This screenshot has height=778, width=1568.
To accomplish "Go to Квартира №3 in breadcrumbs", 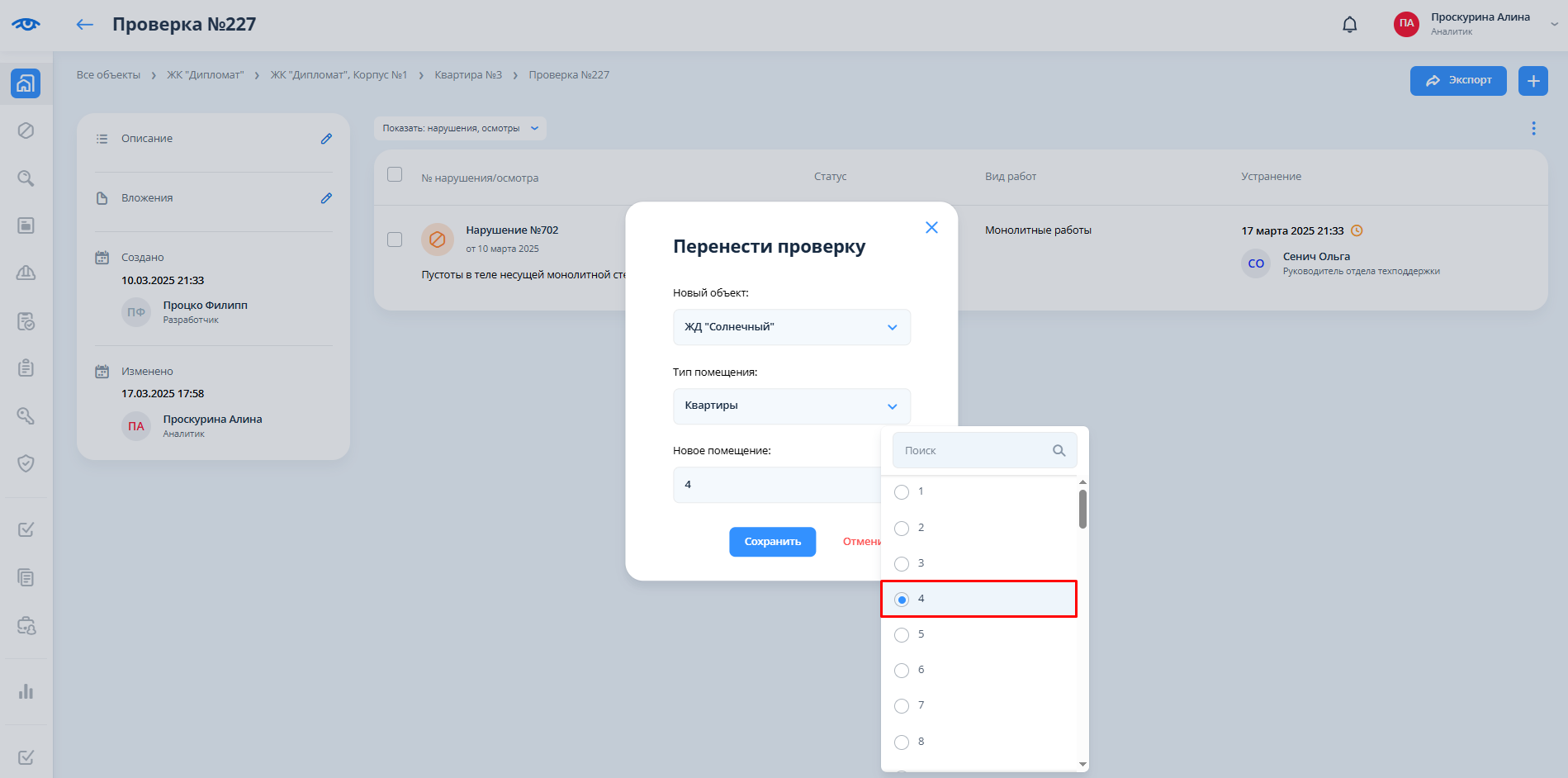I will tap(468, 75).
